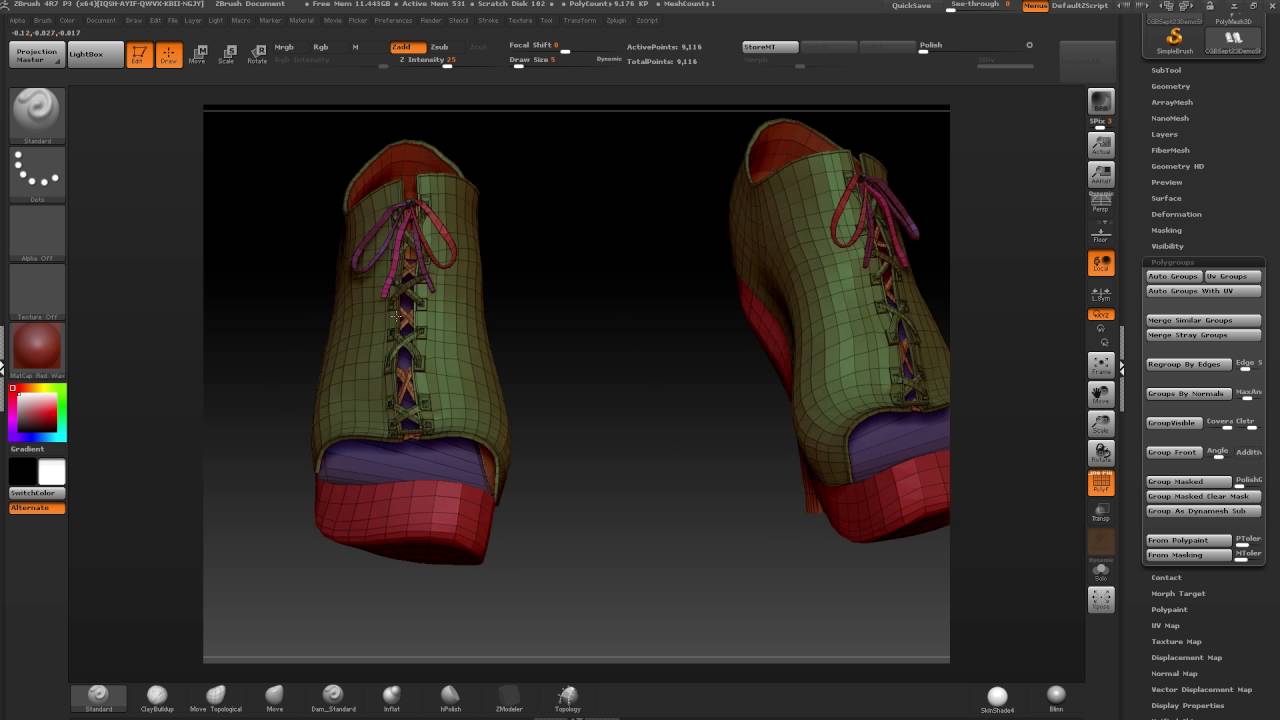Select the Blinn material at bottom
The width and height of the screenshot is (1280, 720).
tap(1056, 699)
